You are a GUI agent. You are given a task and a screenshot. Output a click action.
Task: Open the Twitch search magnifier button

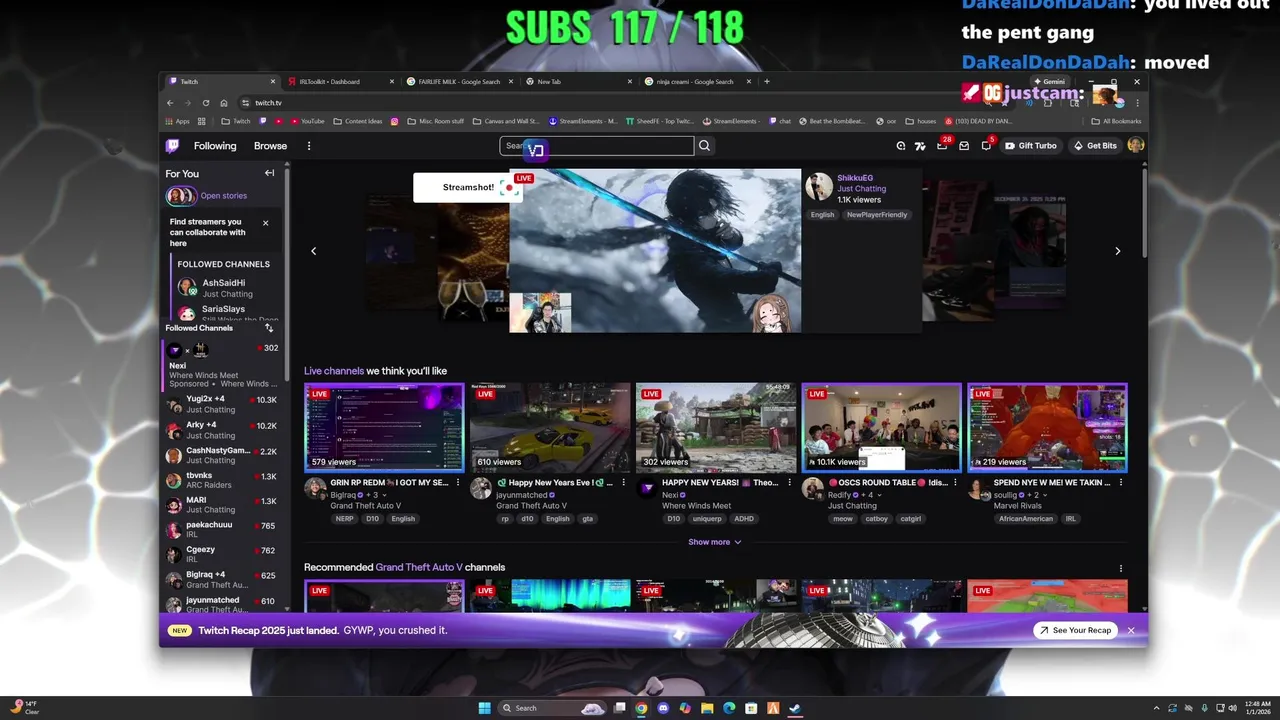704,146
